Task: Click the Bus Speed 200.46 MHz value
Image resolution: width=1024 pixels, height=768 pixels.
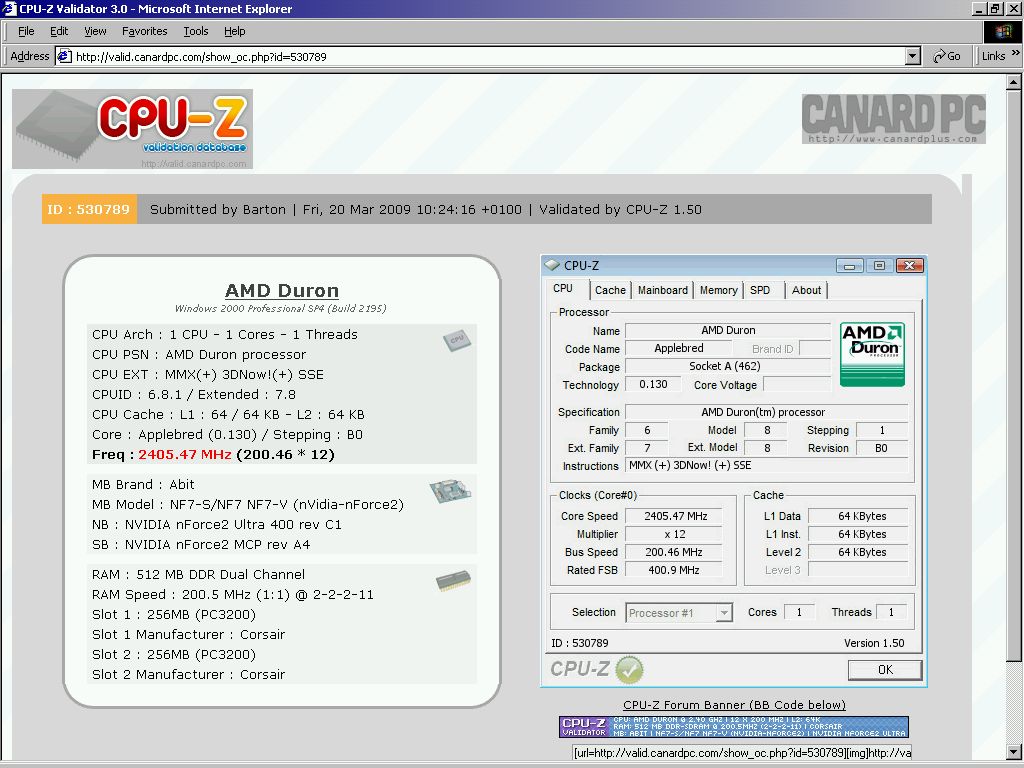Action: (675, 552)
